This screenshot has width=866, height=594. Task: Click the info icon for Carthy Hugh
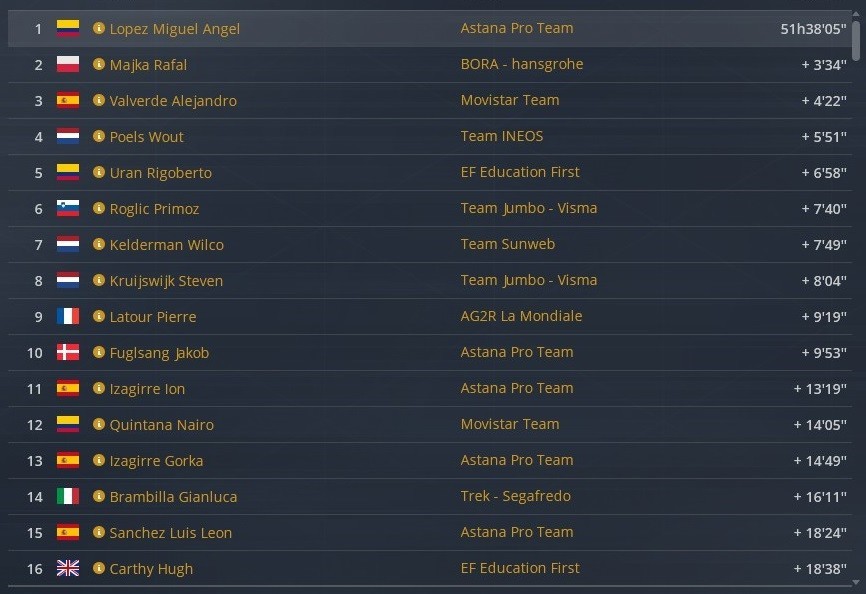[x=99, y=568]
